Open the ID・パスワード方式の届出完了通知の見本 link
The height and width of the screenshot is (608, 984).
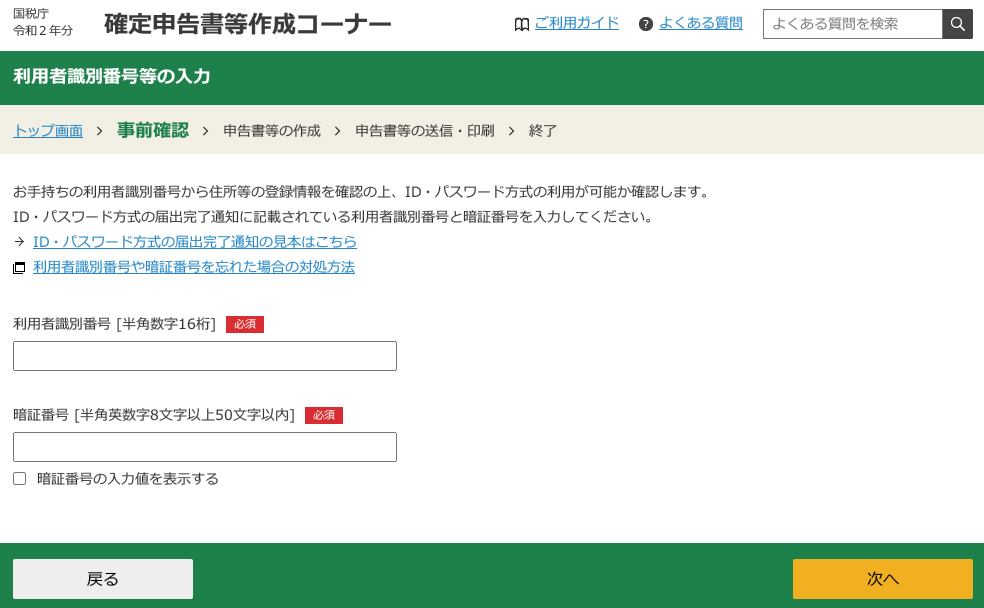click(x=195, y=242)
